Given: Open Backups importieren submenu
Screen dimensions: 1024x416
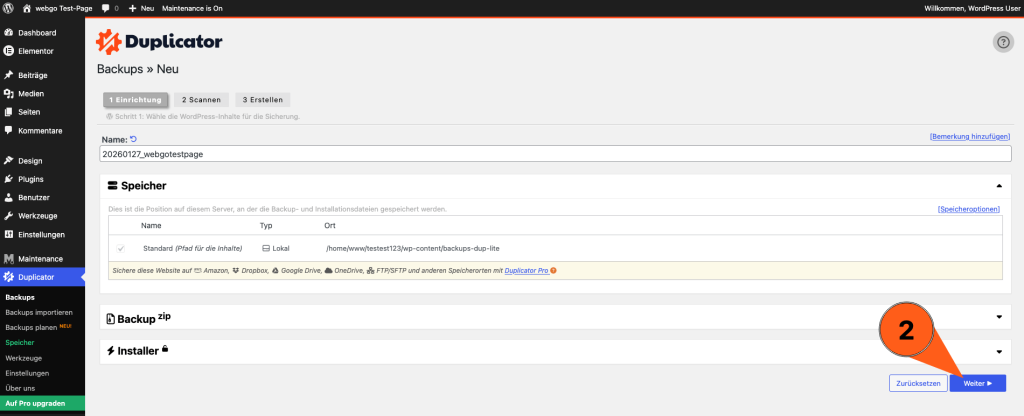Looking at the screenshot, I should pos(39,312).
